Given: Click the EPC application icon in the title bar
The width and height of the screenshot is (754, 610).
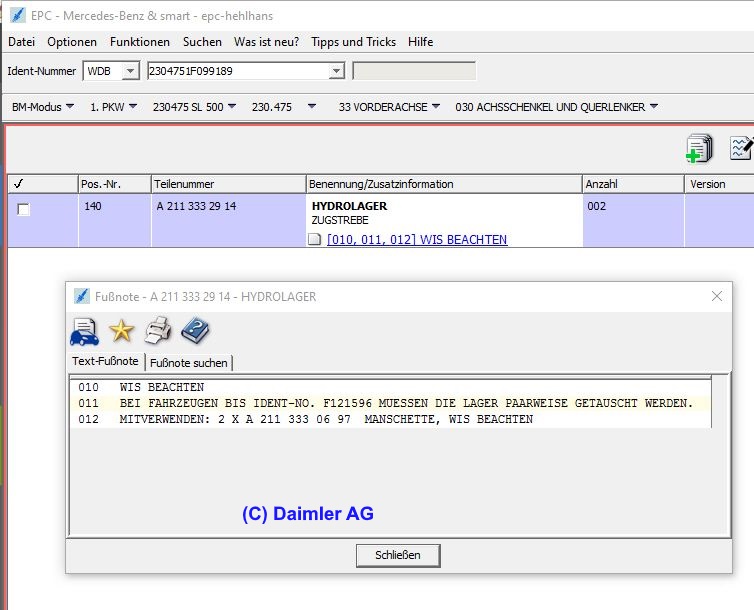Looking at the screenshot, I should click(18, 15).
